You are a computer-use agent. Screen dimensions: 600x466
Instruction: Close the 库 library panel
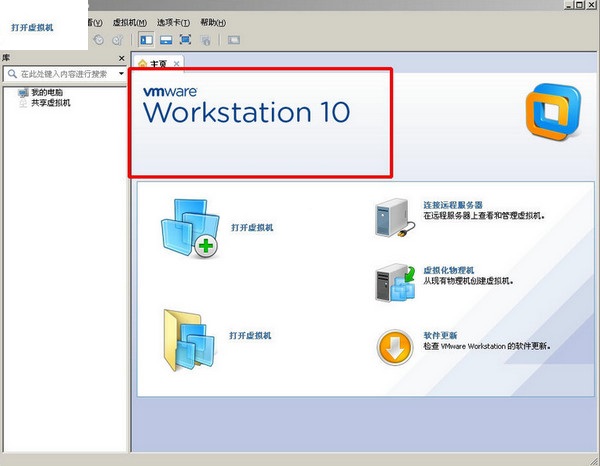coord(122,58)
